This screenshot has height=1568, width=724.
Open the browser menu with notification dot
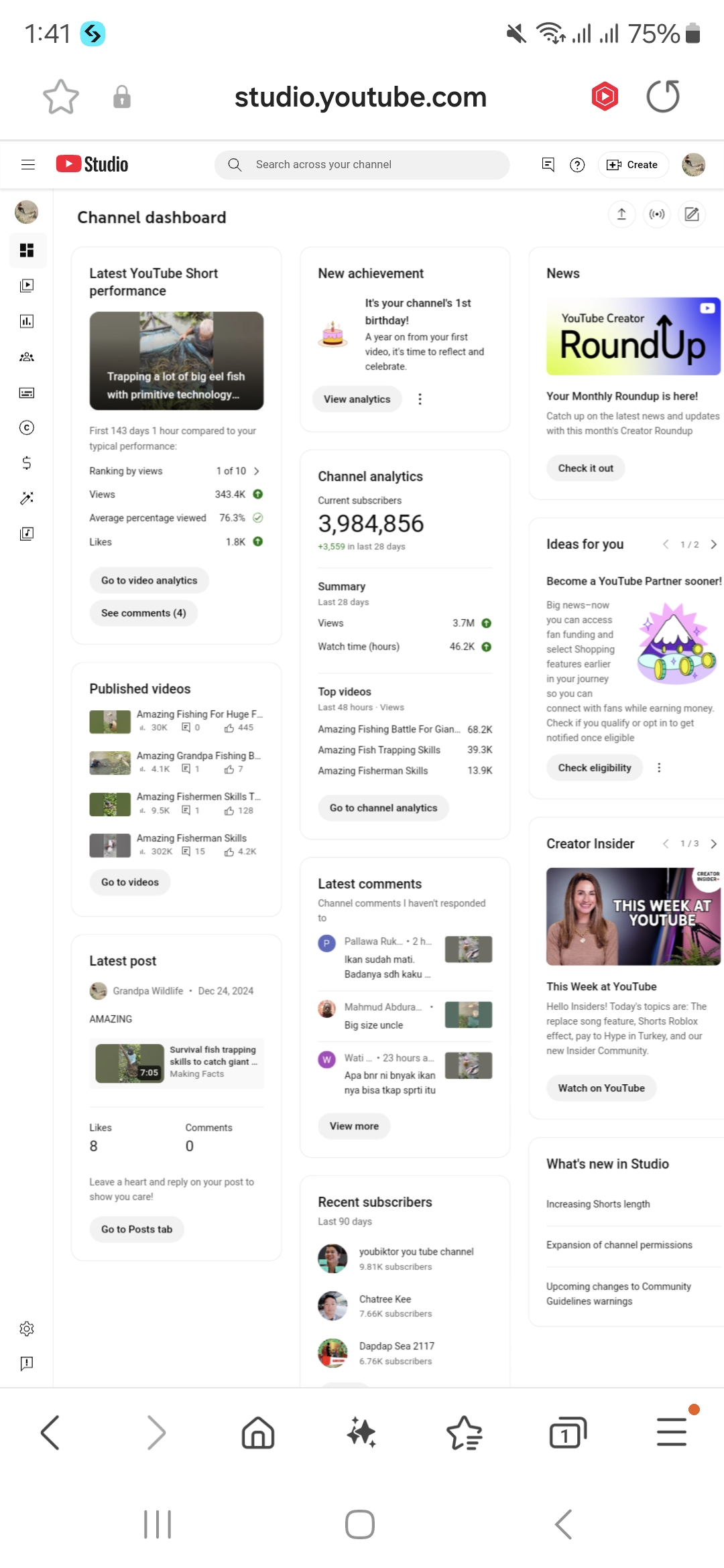pyautogui.click(x=672, y=1432)
